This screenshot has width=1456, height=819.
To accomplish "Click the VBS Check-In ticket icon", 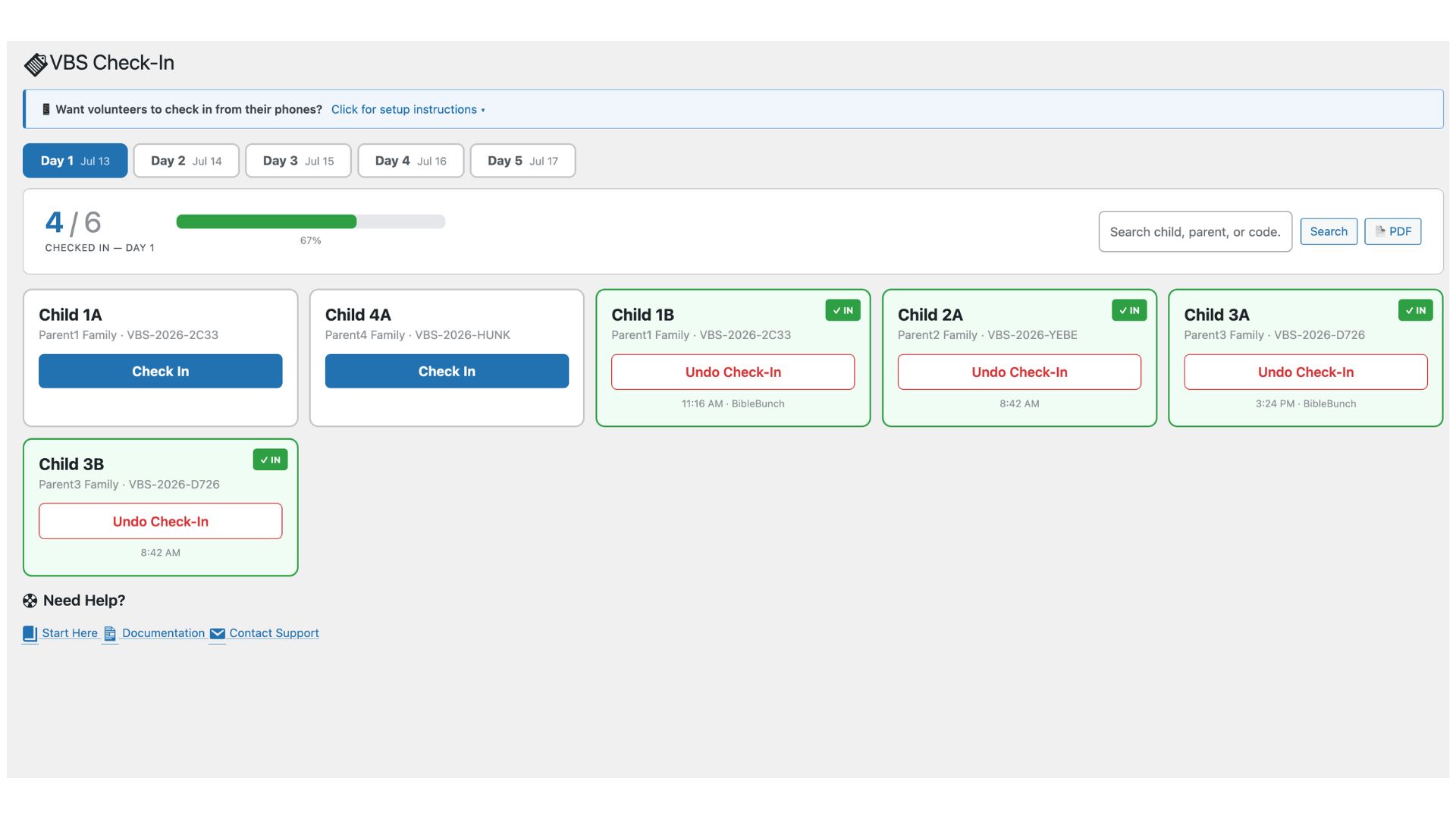I will click(35, 64).
